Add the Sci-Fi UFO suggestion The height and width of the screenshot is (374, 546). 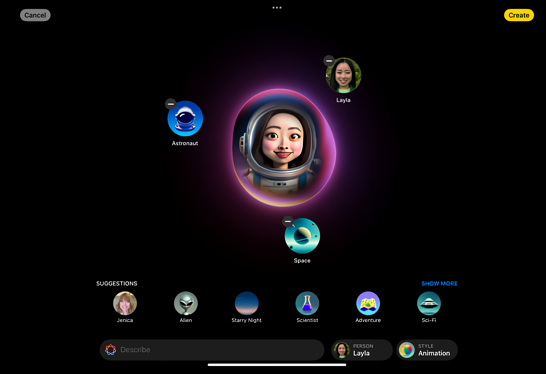(429, 303)
